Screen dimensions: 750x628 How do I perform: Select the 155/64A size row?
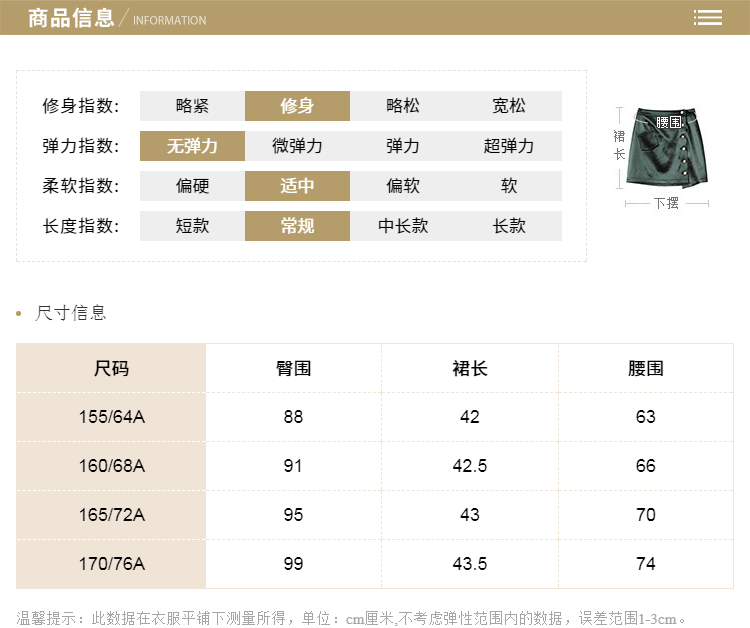pyautogui.click(x=111, y=416)
